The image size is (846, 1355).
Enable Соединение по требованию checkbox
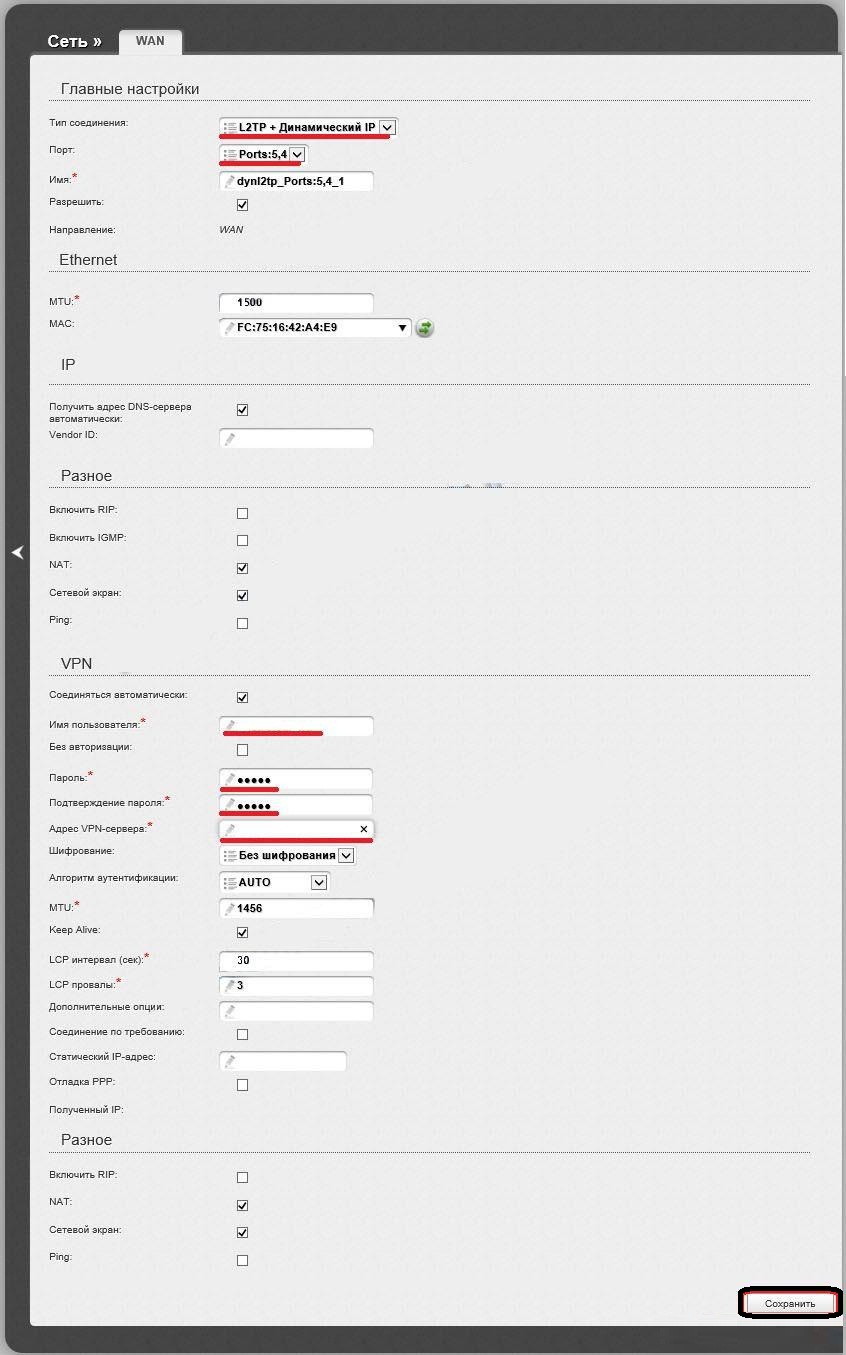pos(242,1034)
